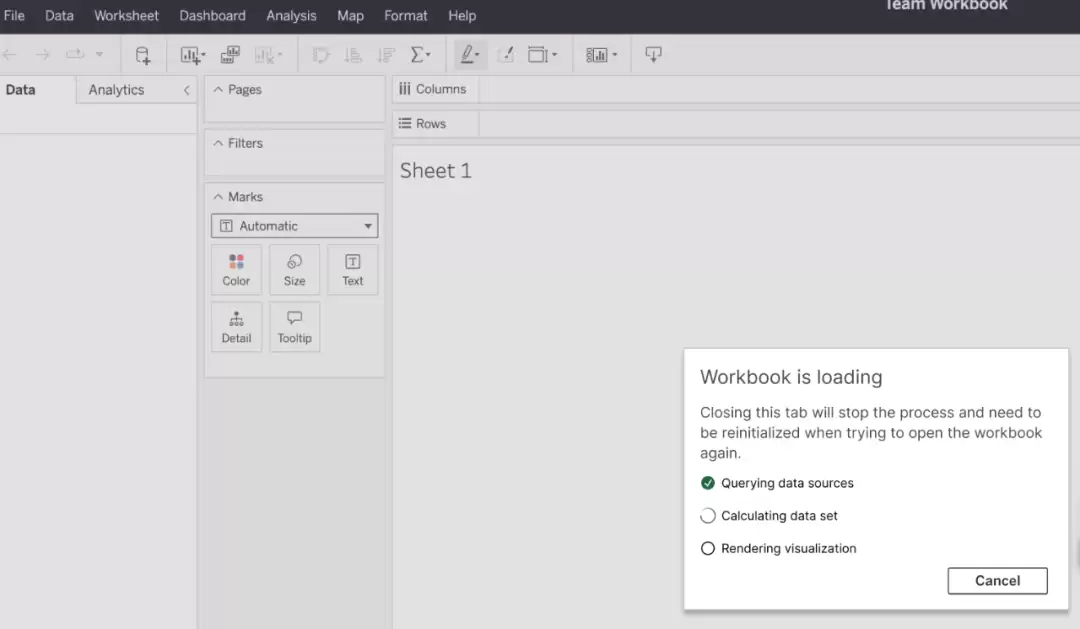
Task: Open the Tooltip marks card
Action: (295, 327)
